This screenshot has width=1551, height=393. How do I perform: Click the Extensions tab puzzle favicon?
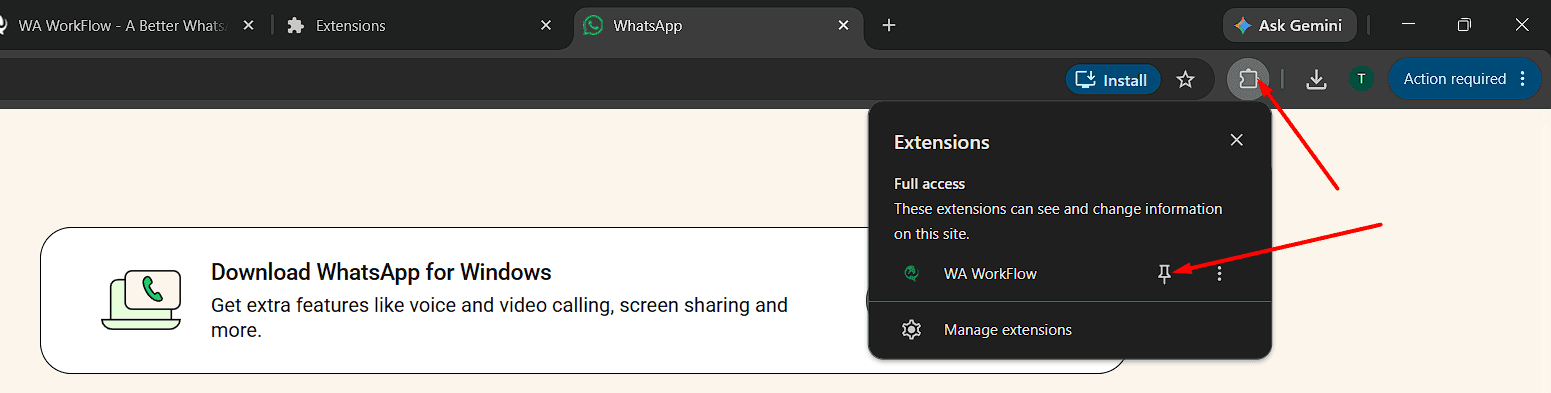(295, 26)
